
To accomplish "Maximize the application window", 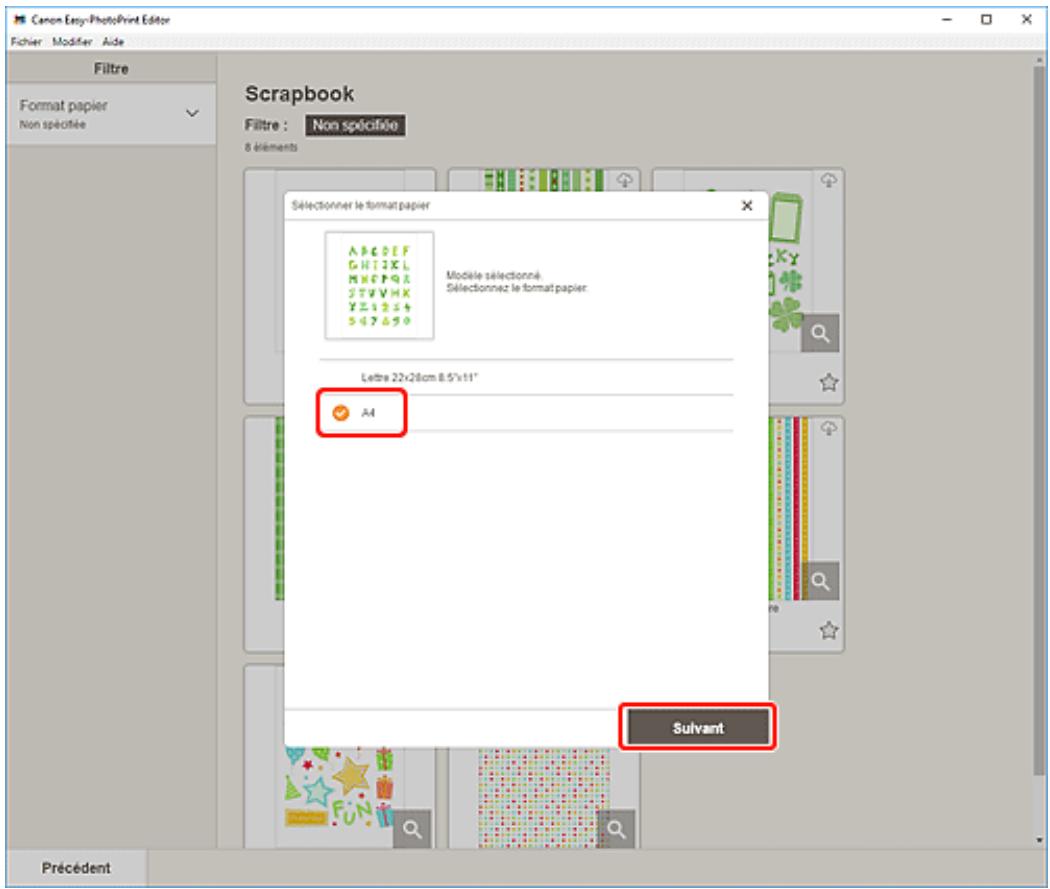I will 986,19.
